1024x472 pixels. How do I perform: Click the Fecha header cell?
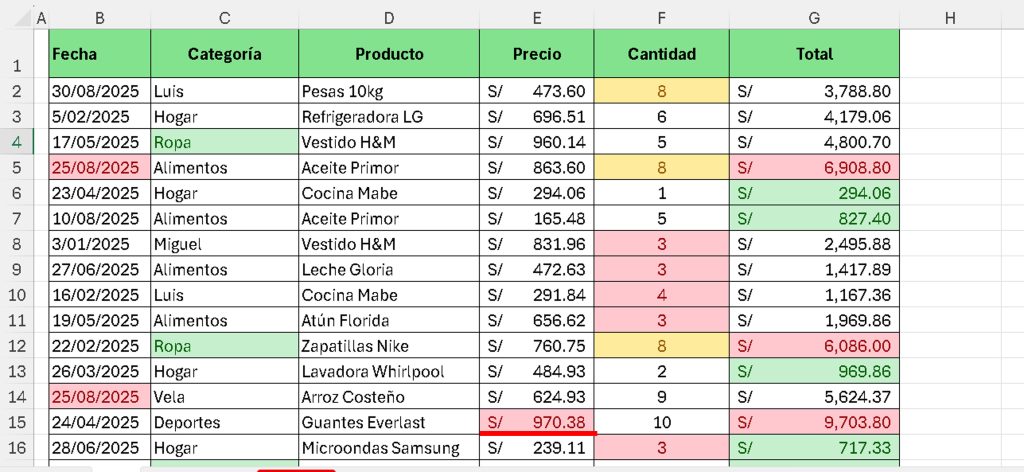100,54
